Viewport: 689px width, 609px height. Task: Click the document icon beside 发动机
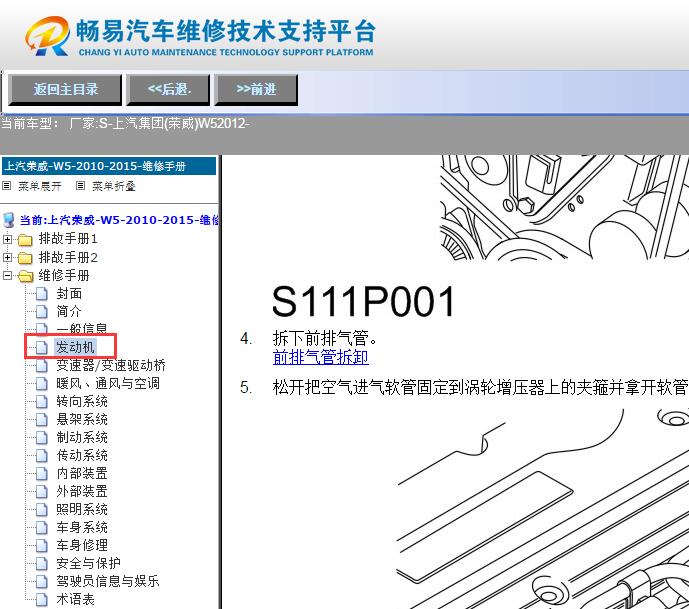click(42, 348)
